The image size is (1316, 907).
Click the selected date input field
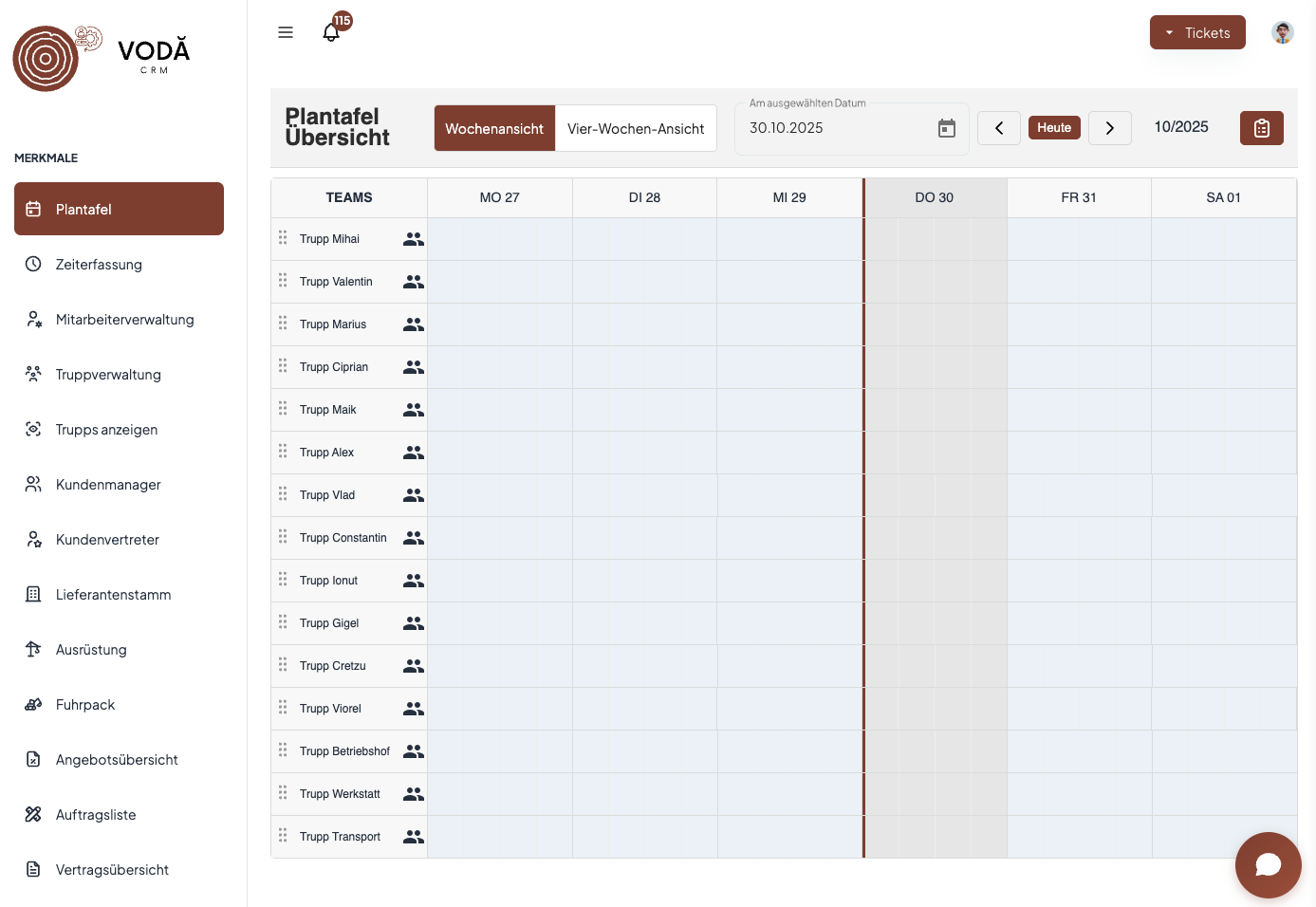851,128
